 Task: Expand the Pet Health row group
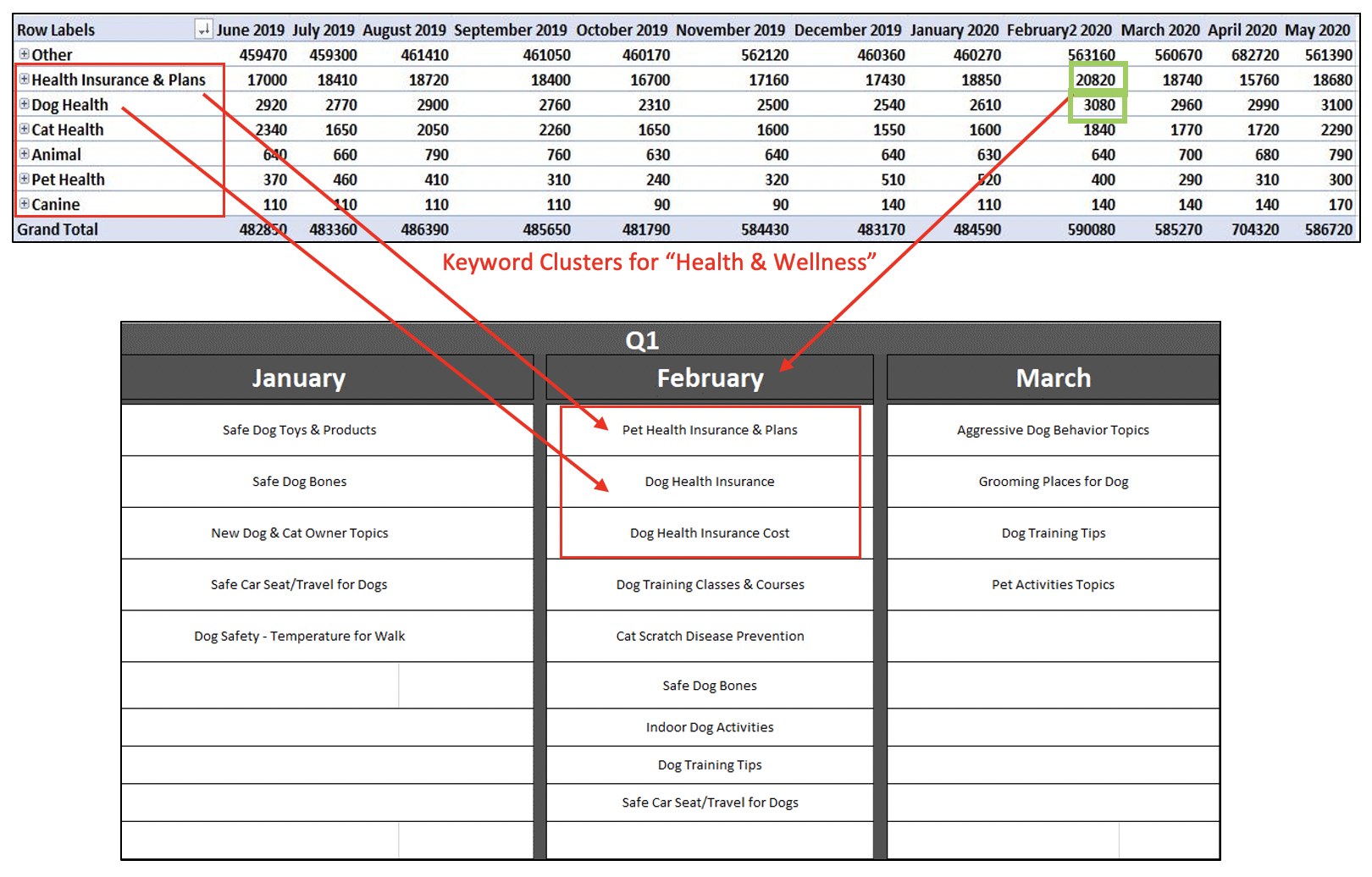(24, 179)
